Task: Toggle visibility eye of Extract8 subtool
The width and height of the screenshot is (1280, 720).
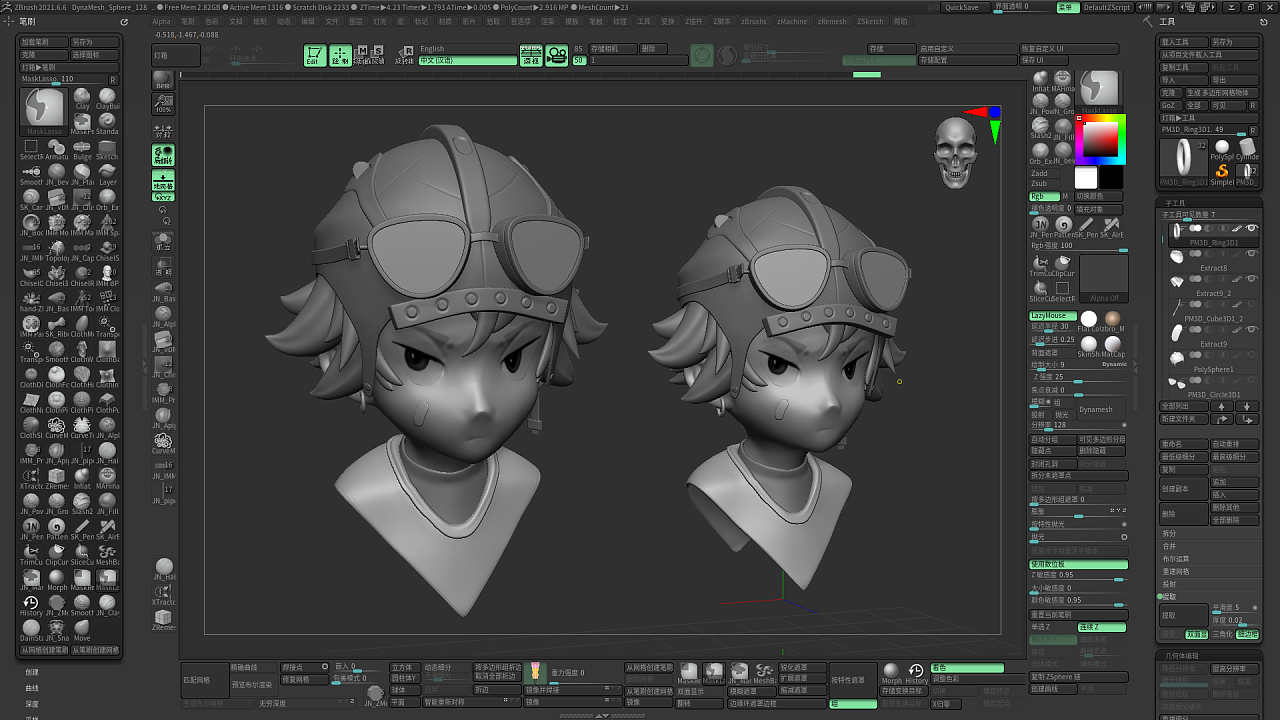Action: click(x=1251, y=254)
